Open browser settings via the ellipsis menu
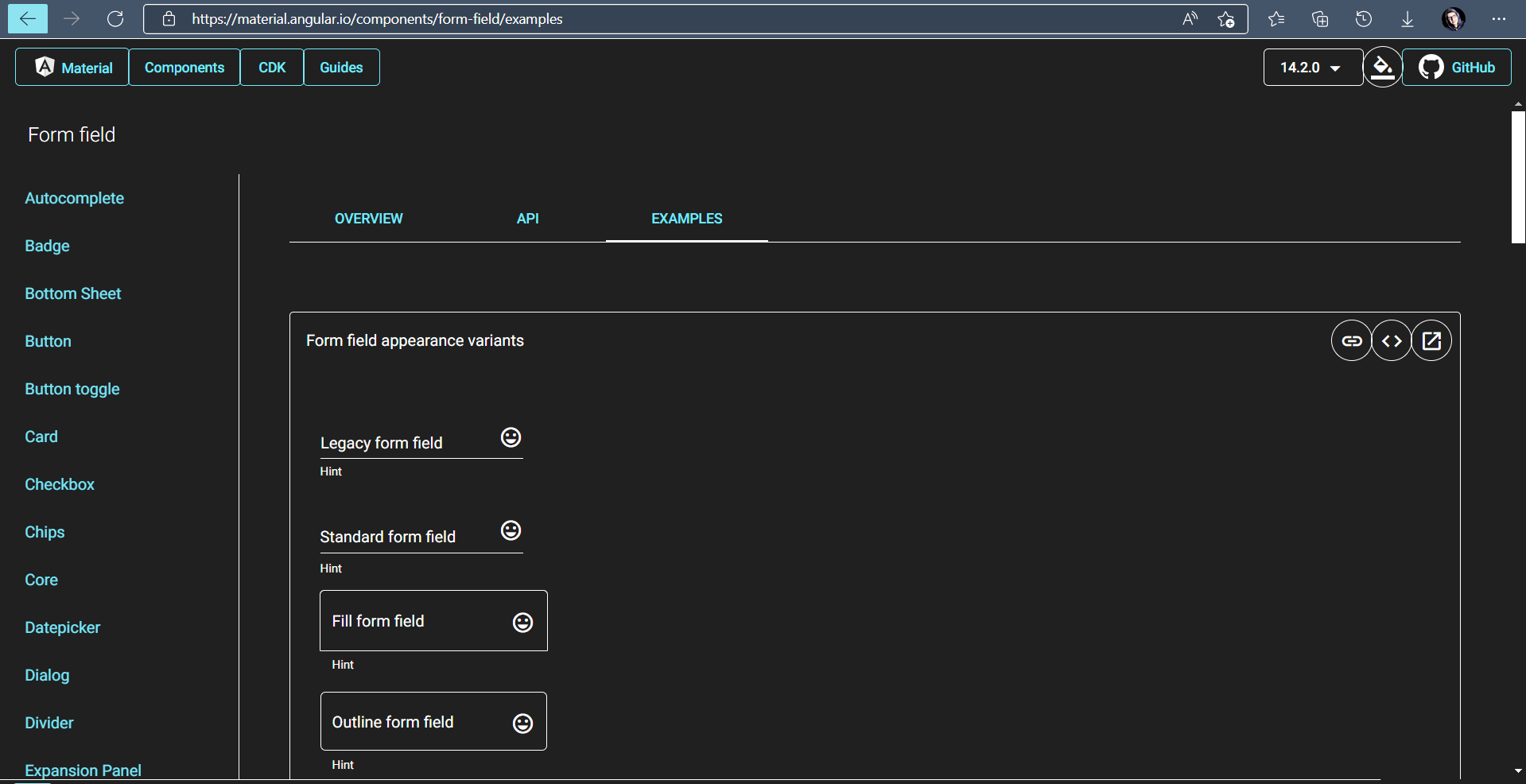 click(1499, 18)
